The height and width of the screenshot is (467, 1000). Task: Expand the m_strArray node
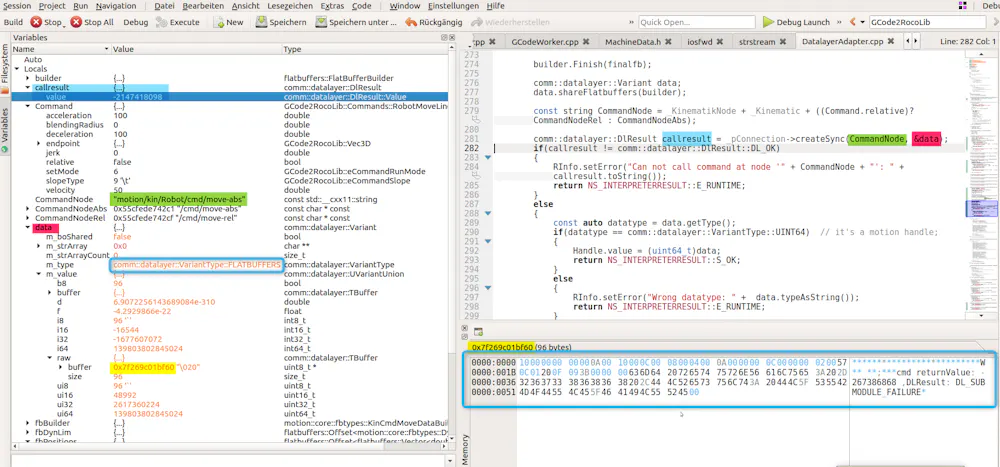39,246
